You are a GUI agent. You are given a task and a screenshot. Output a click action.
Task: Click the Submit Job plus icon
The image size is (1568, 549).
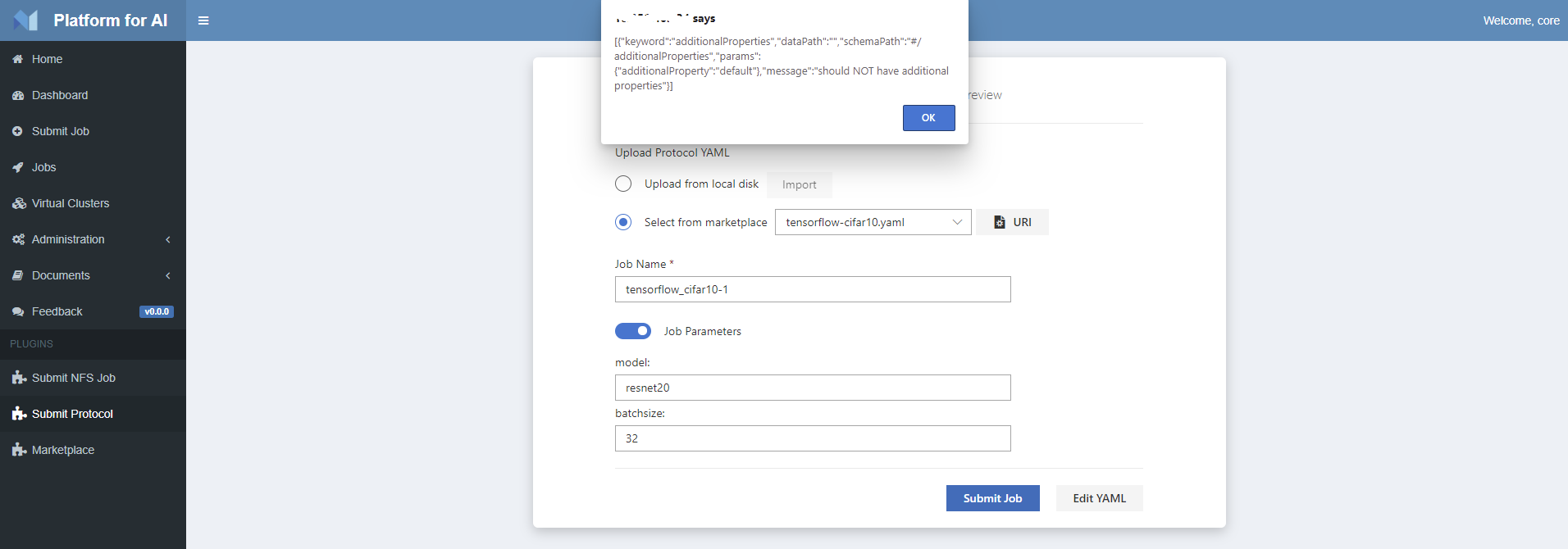point(17,131)
